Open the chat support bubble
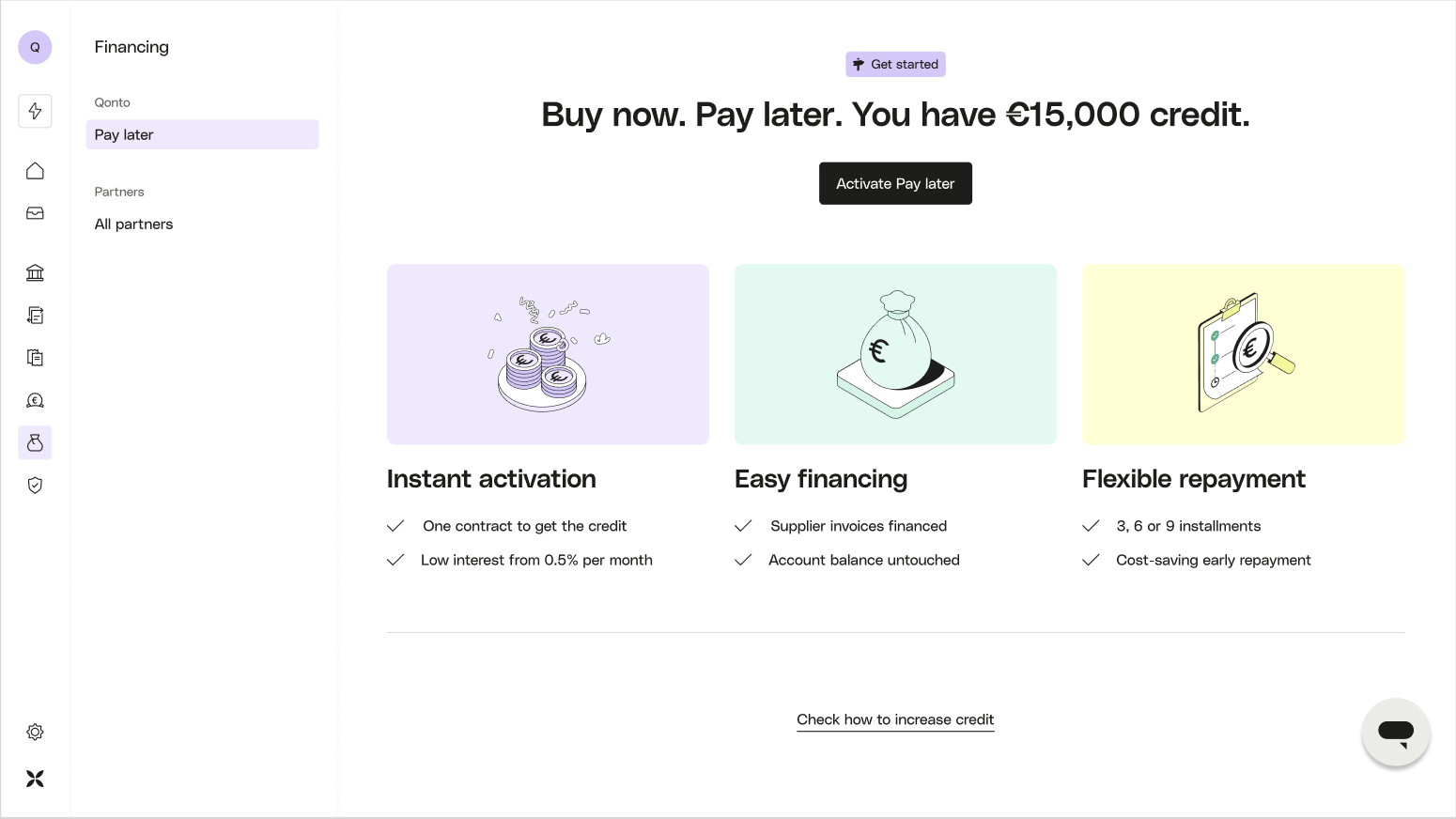The height and width of the screenshot is (819, 1456). 1395,732
